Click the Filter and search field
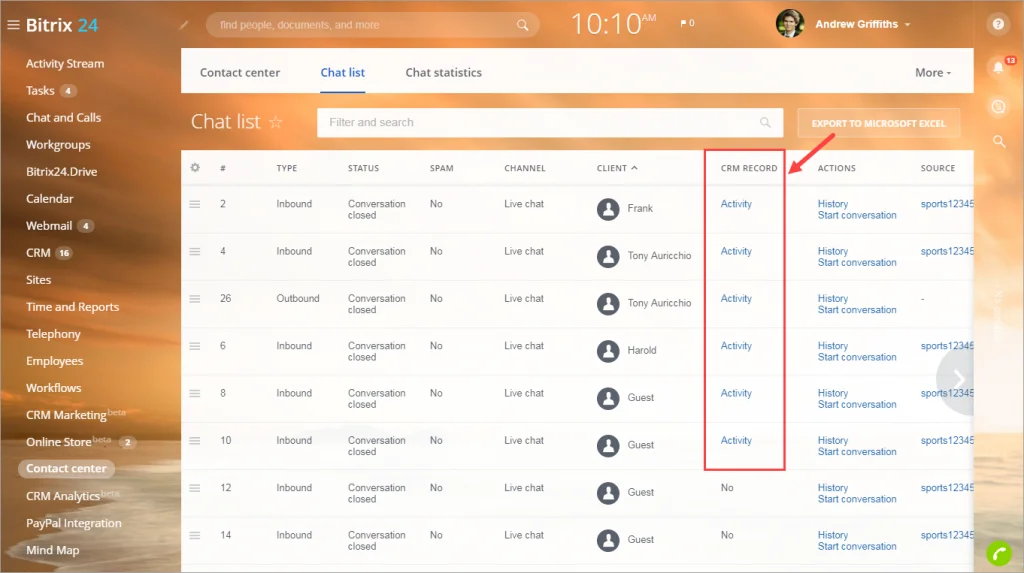The width and height of the screenshot is (1024, 573). tap(550, 122)
